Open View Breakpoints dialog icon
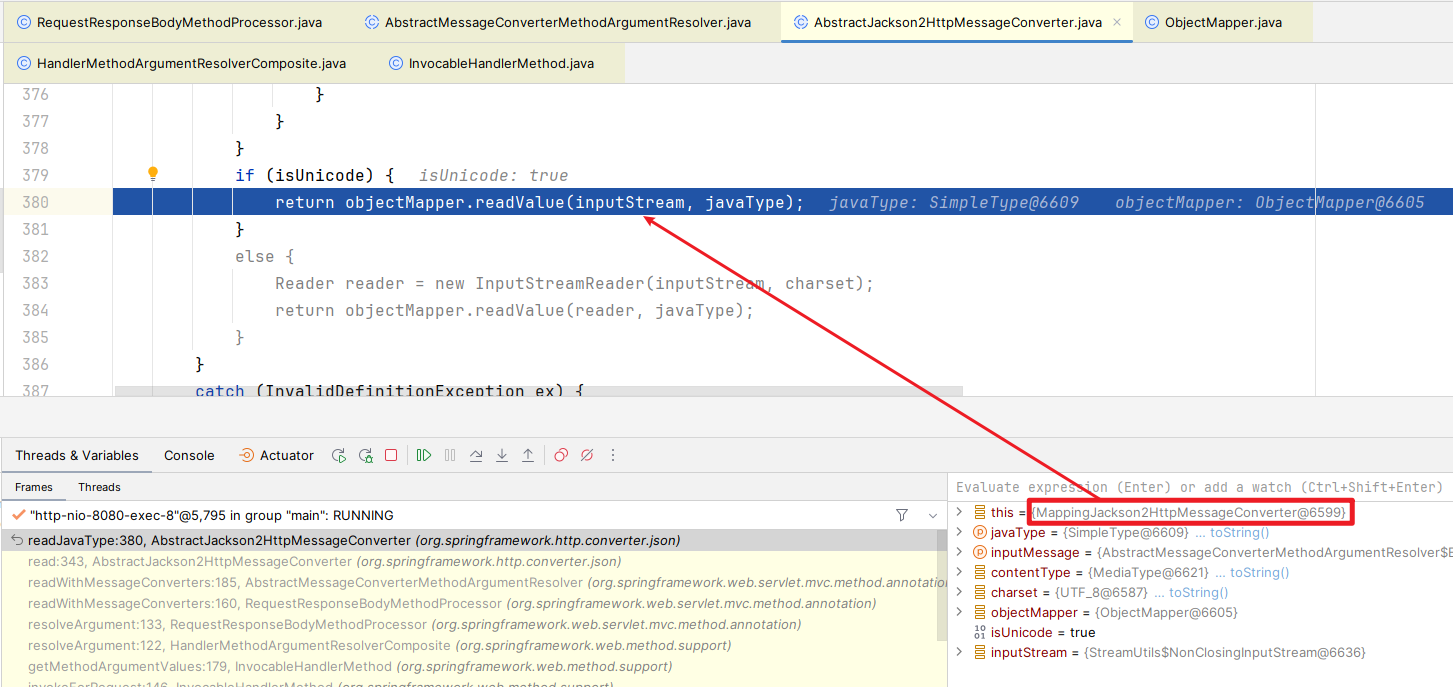Screen dimensions: 1453x687 (x=561, y=455)
